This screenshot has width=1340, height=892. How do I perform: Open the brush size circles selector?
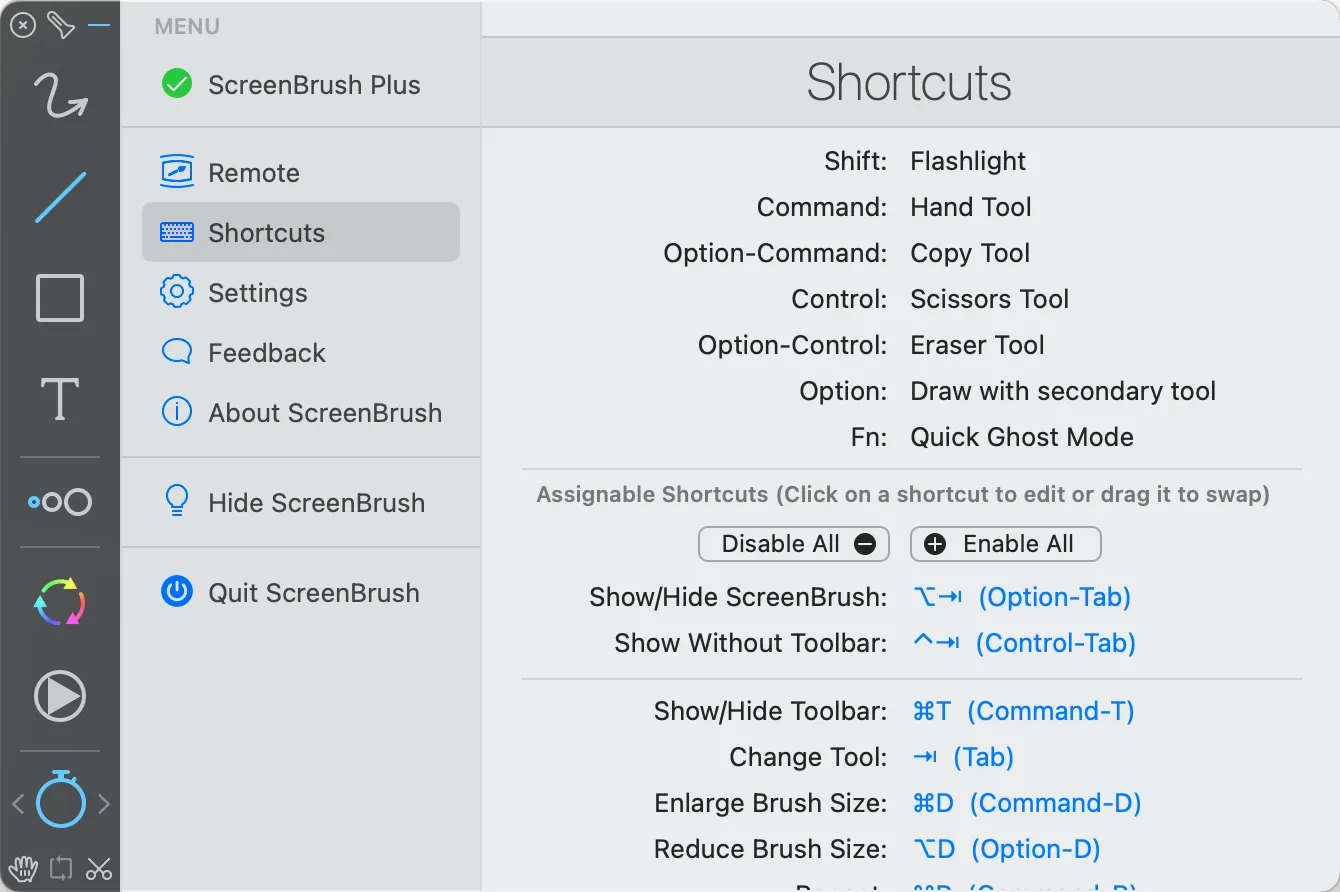[x=60, y=502]
